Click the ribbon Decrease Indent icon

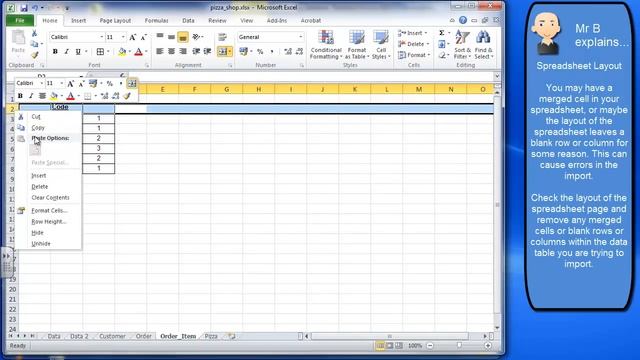point(196,51)
